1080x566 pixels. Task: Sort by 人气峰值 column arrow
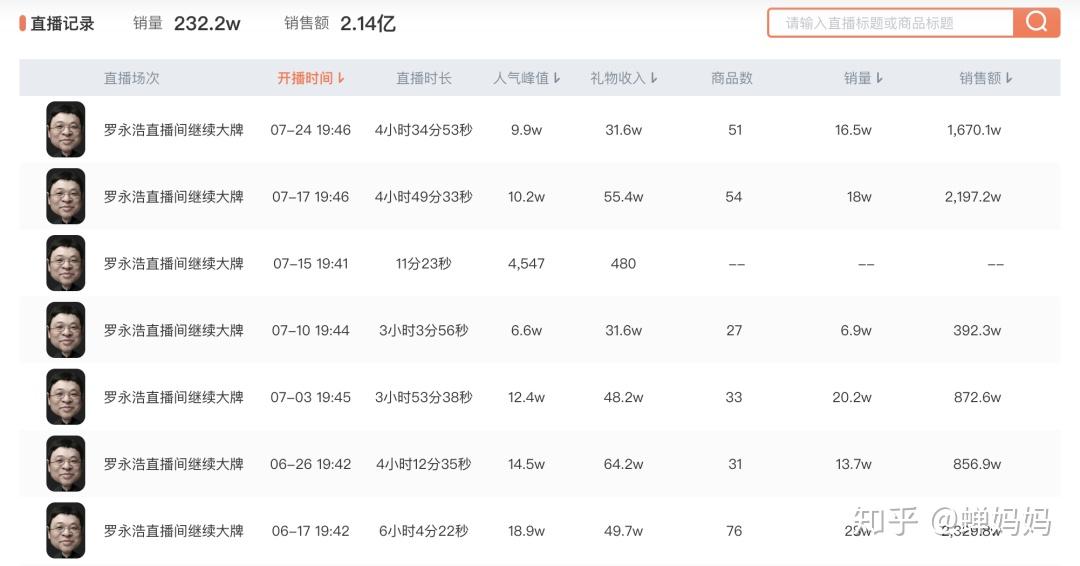point(557,78)
